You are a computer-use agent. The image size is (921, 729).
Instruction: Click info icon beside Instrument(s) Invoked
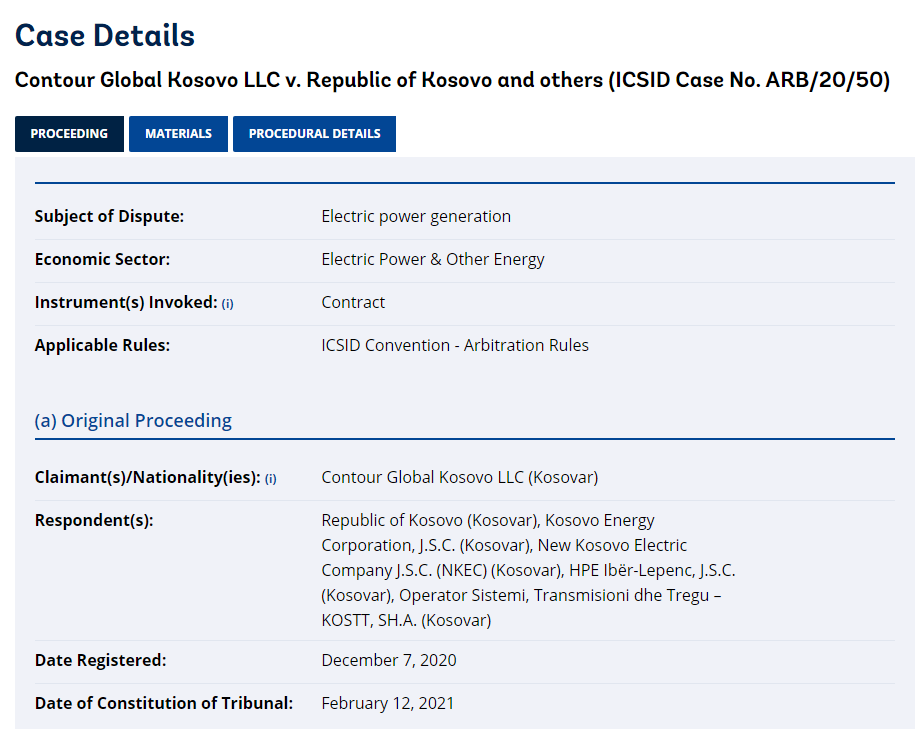(227, 304)
